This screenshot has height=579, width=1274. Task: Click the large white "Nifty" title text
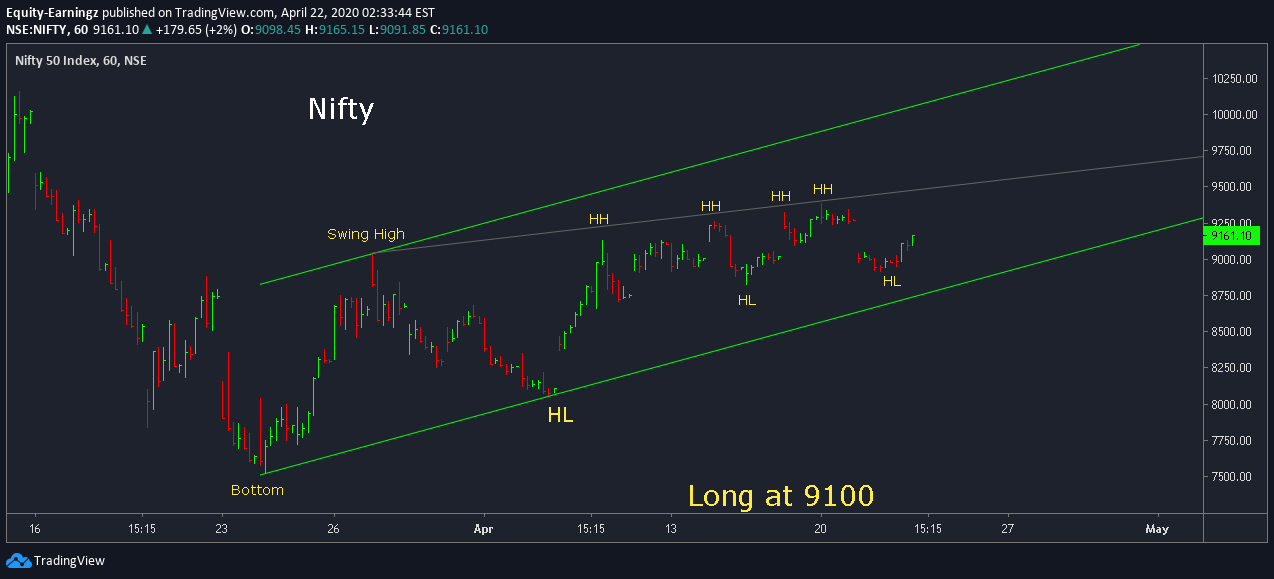click(x=340, y=108)
